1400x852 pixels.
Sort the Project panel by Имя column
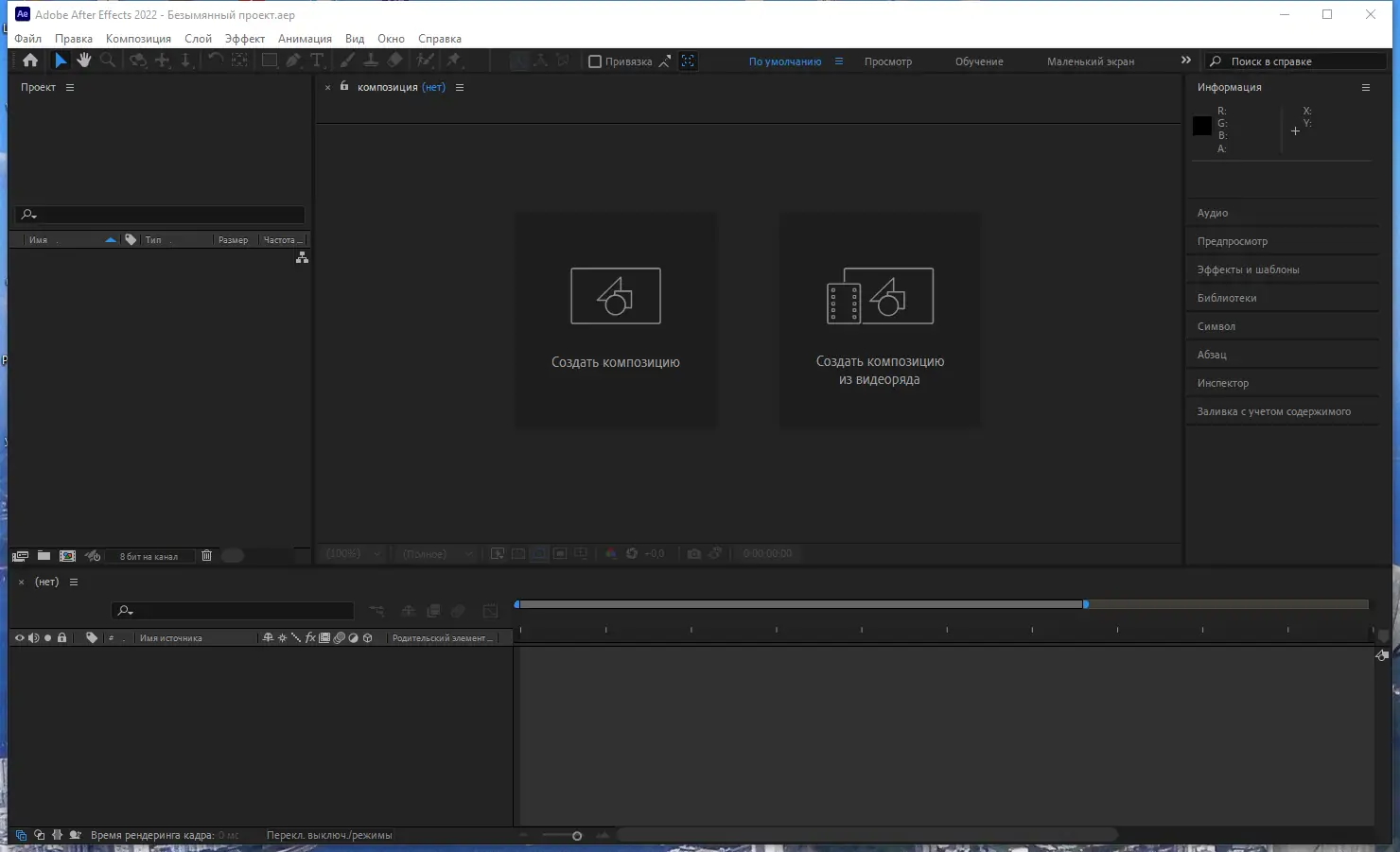point(38,240)
